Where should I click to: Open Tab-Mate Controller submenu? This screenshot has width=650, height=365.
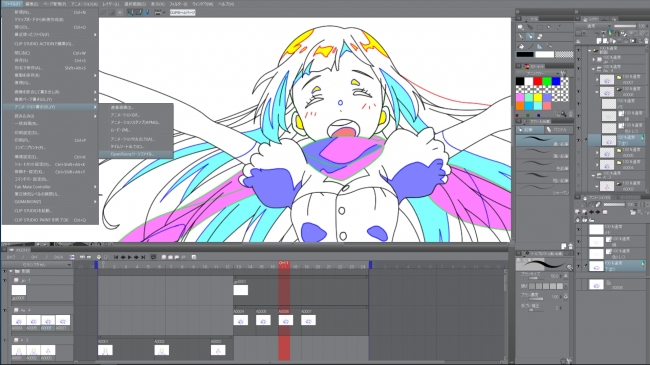coord(50,187)
